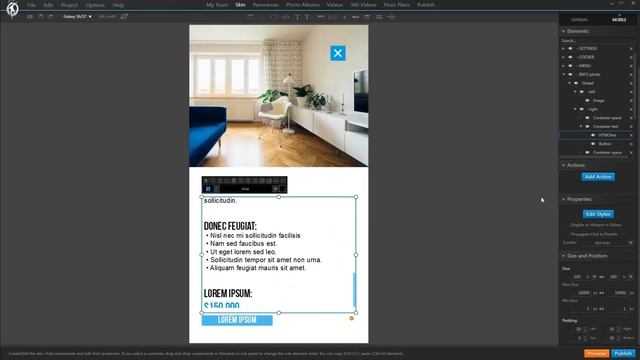Click the width size input field
This screenshot has height=360, width=640.
click(x=577, y=277)
